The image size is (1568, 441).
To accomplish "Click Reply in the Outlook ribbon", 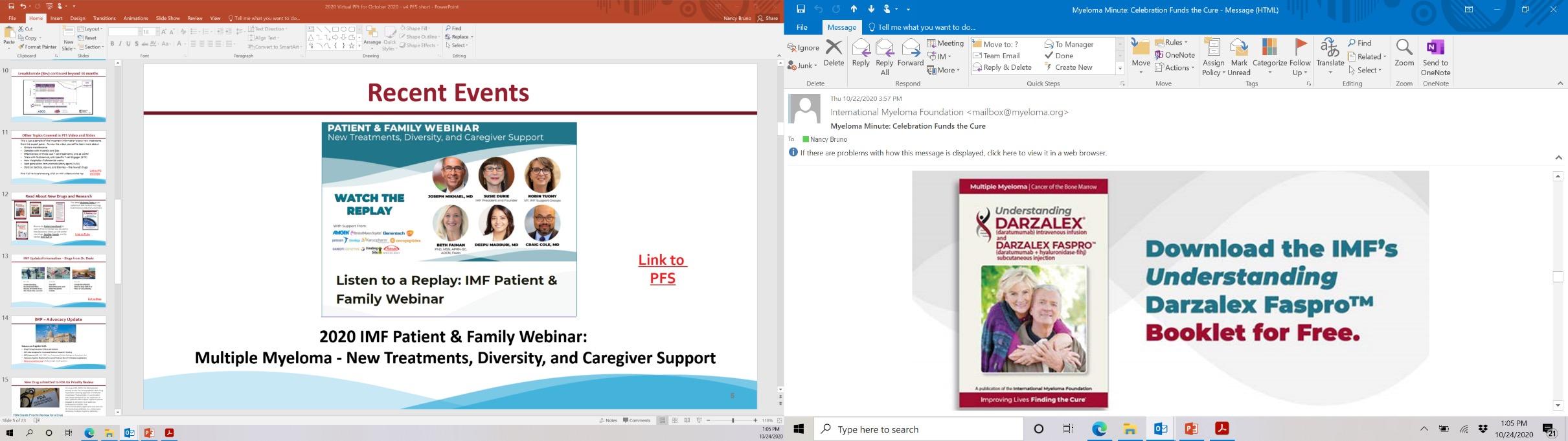I will pos(861,53).
